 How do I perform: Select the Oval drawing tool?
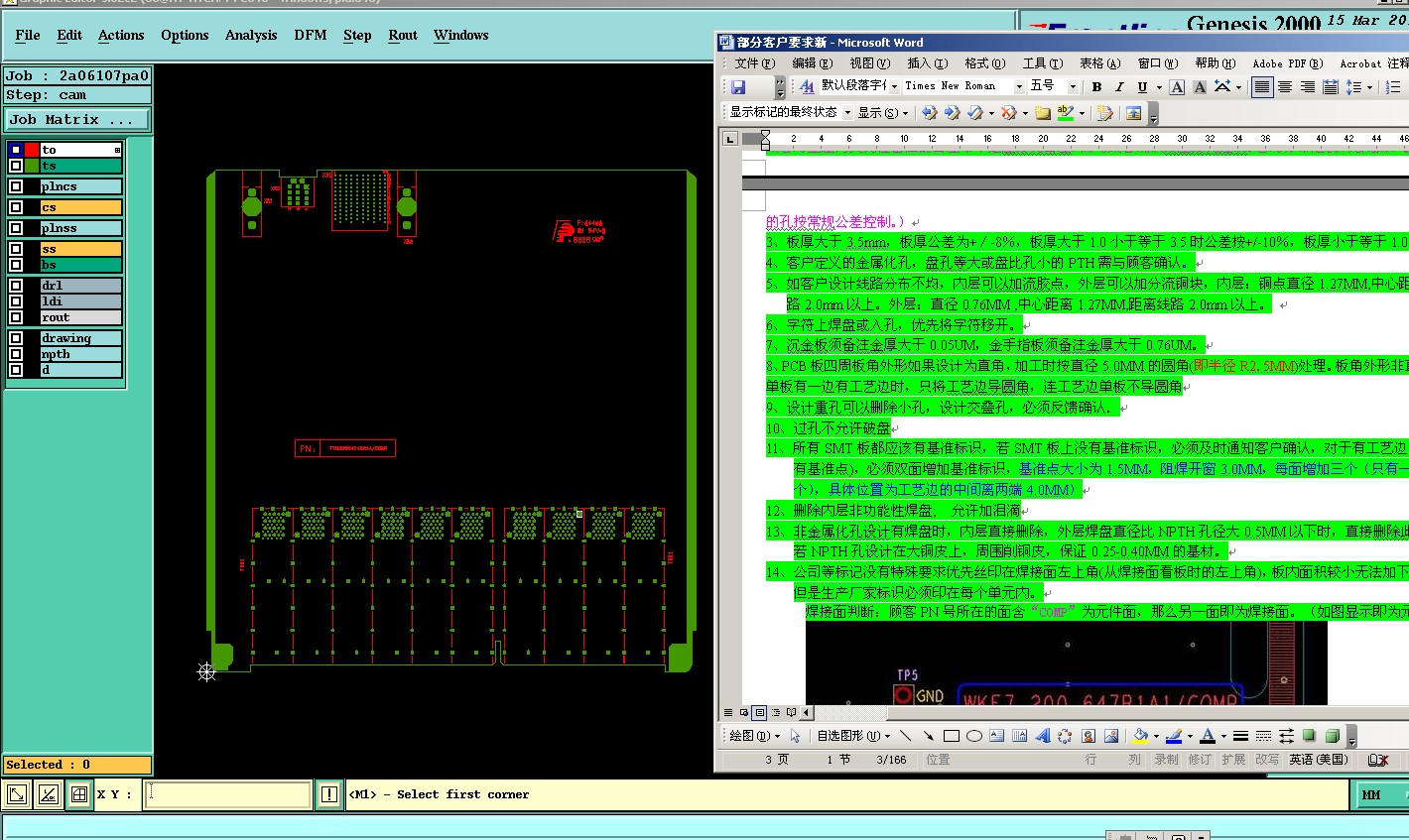973,736
